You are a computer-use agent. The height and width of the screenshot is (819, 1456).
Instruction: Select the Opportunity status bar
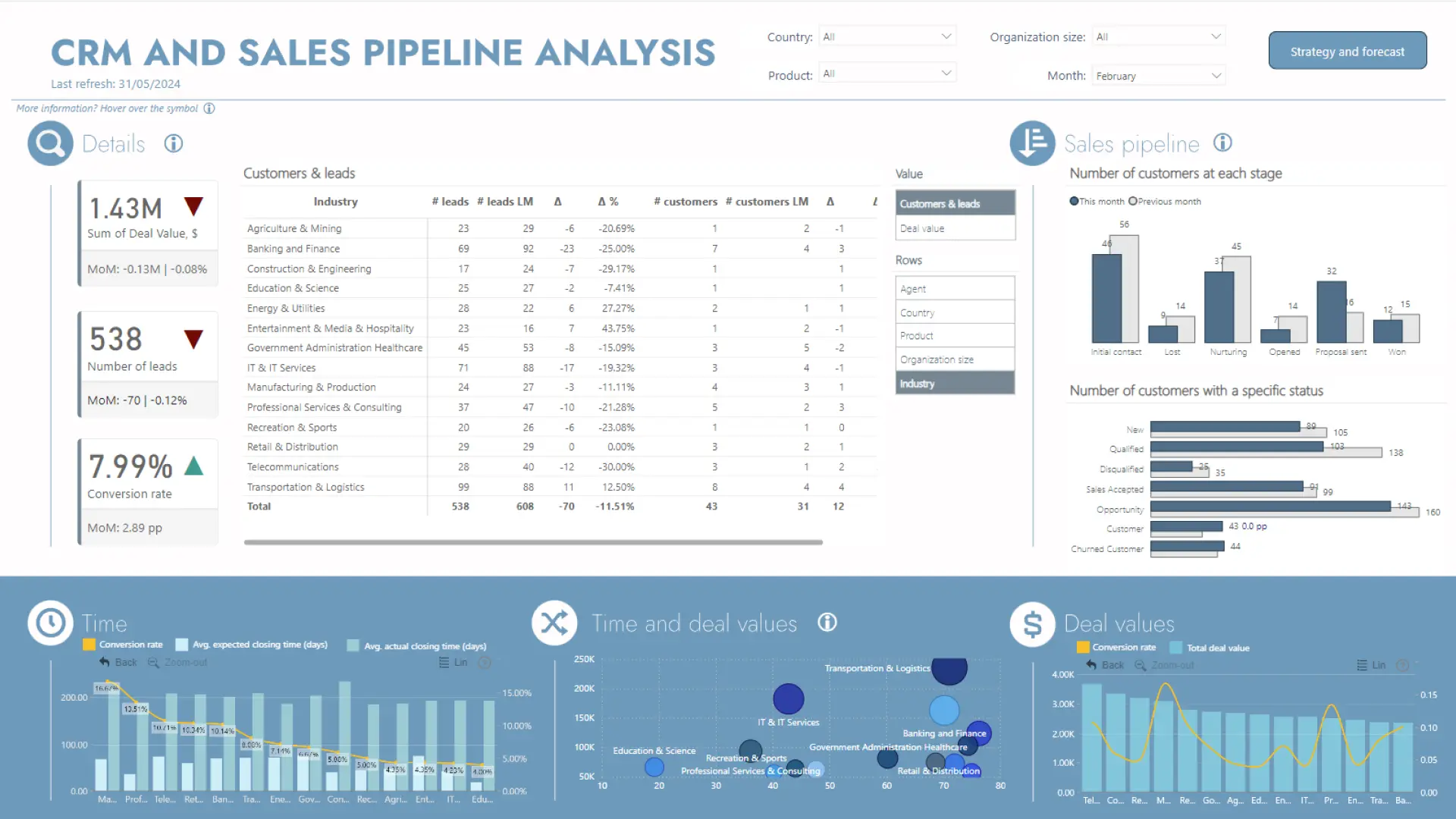[1270, 506]
